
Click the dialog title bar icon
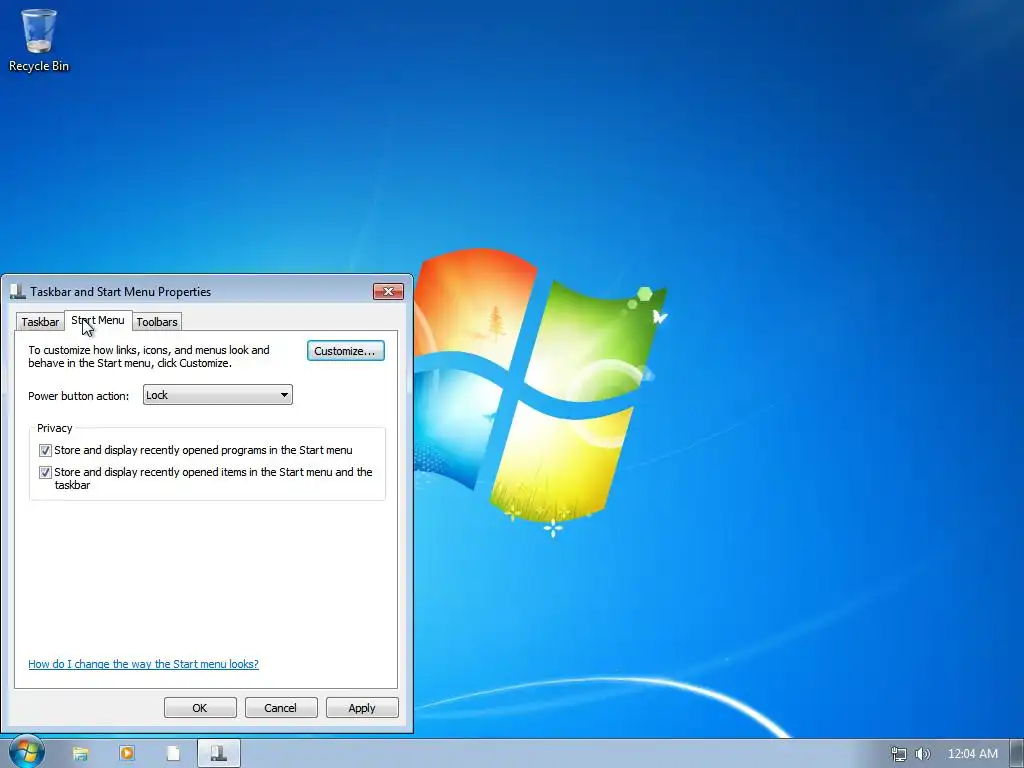(18, 291)
